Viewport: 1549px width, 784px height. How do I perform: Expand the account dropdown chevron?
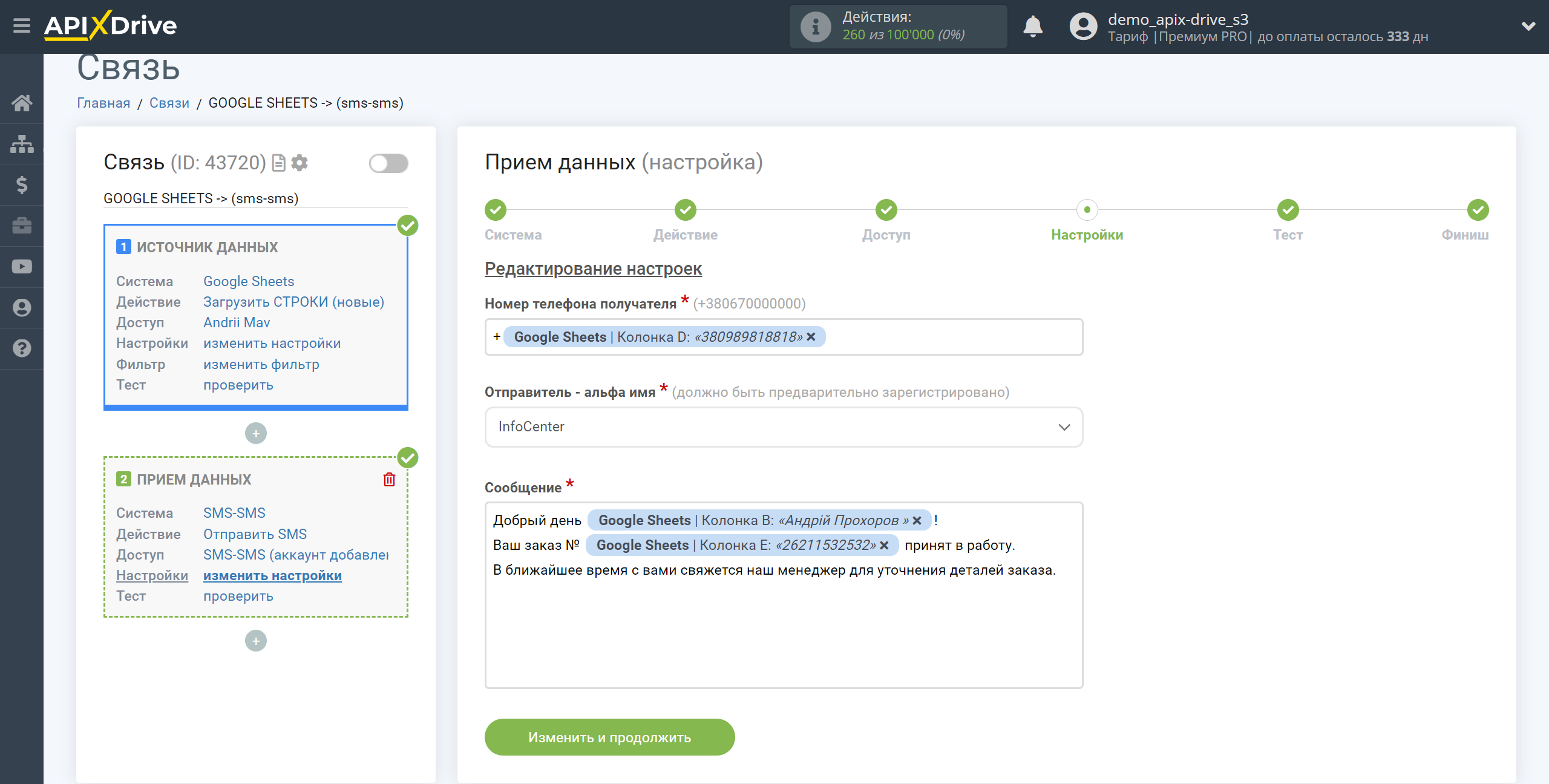[x=1528, y=26]
